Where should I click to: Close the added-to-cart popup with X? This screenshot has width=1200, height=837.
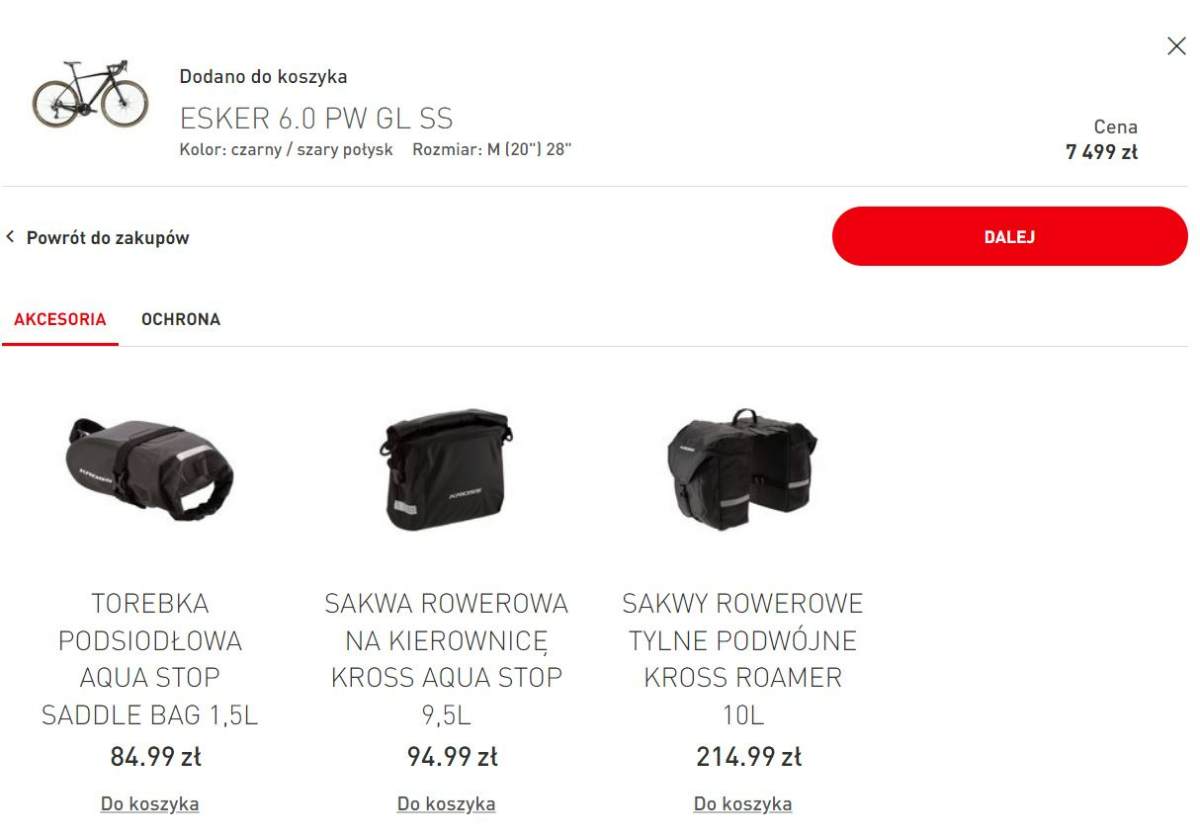point(1176,46)
